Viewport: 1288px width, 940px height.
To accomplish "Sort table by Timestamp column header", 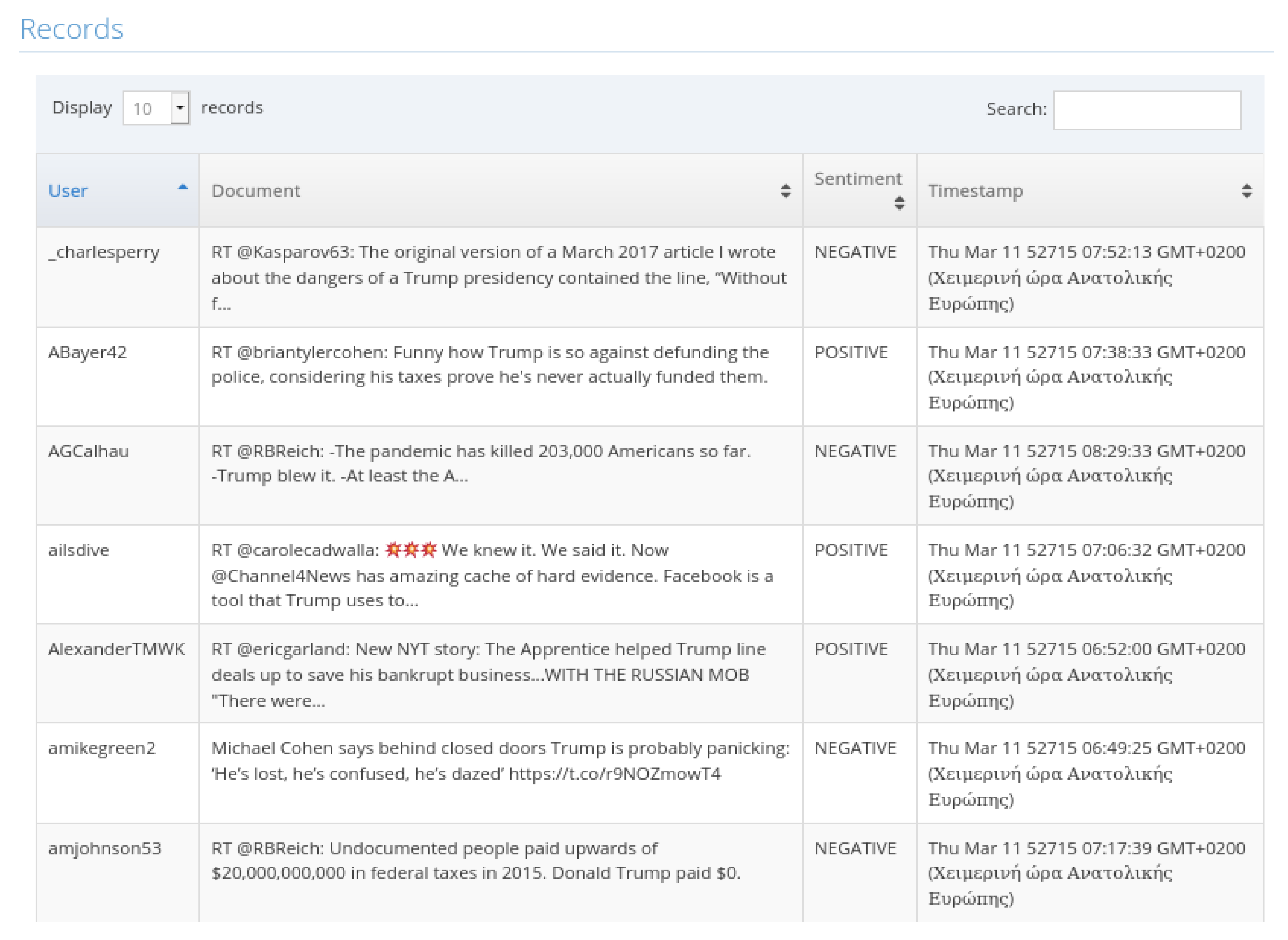I will pyautogui.click(x=1090, y=191).
